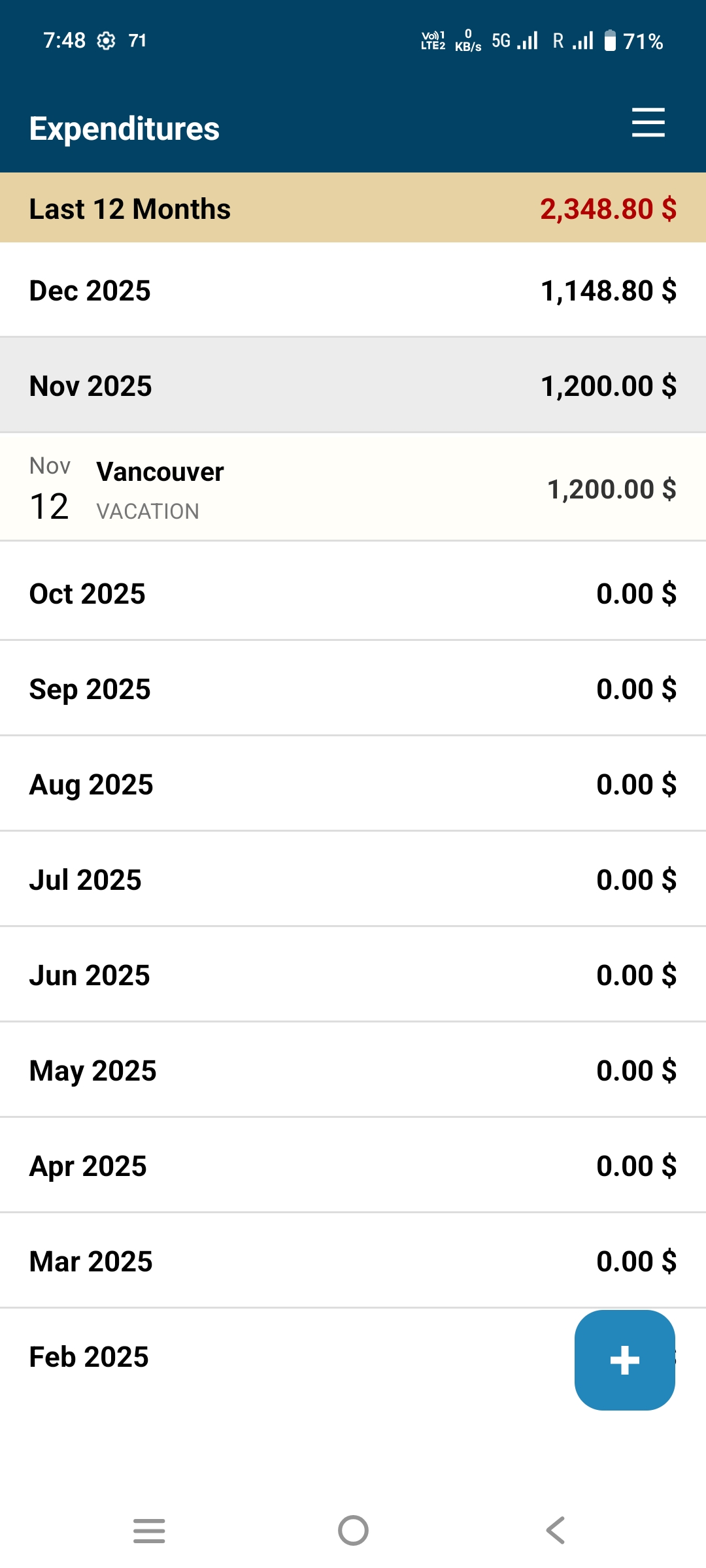Open the hamburger menu in the header

pyautogui.click(x=648, y=123)
